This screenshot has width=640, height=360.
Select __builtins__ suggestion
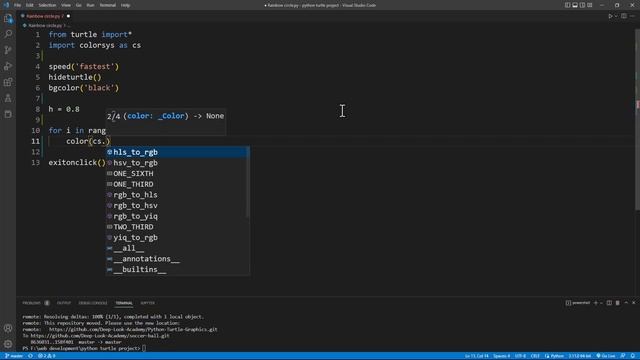pyautogui.click(x=178, y=269)
